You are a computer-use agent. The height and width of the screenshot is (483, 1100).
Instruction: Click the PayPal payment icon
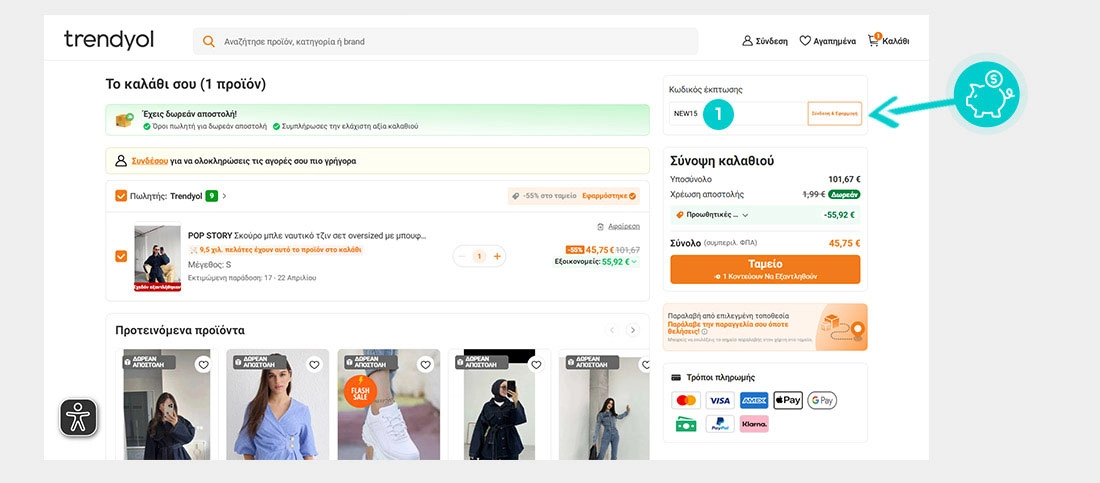(720, 424)
